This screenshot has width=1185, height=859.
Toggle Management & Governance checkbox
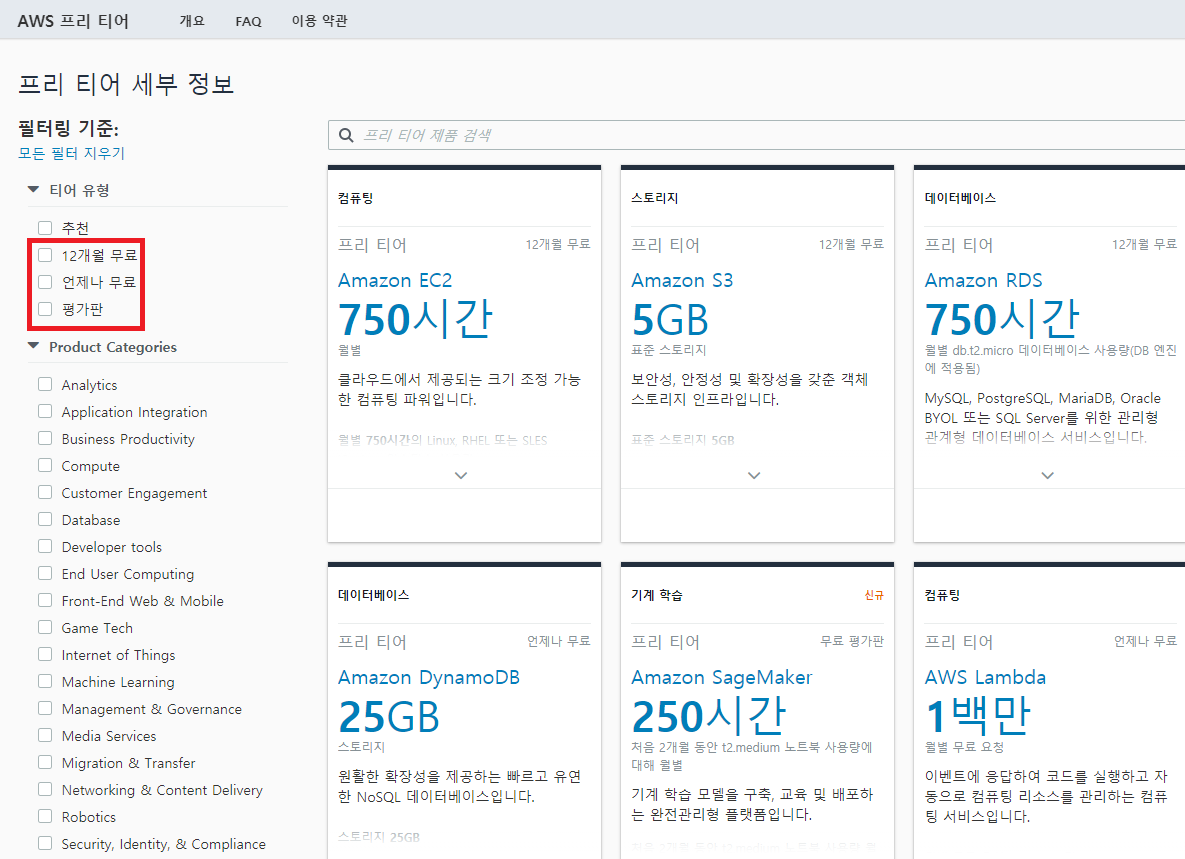point(45,708)
